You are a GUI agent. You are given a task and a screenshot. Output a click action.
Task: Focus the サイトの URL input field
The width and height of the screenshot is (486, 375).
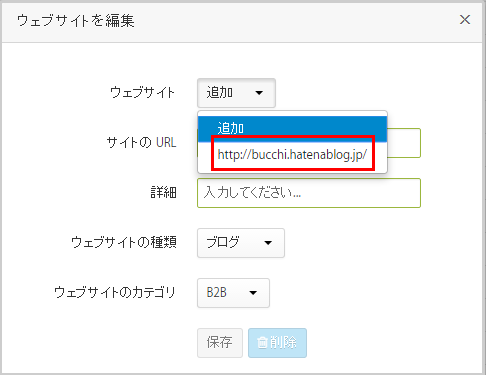pyautogui.click(x=404, y=143)
